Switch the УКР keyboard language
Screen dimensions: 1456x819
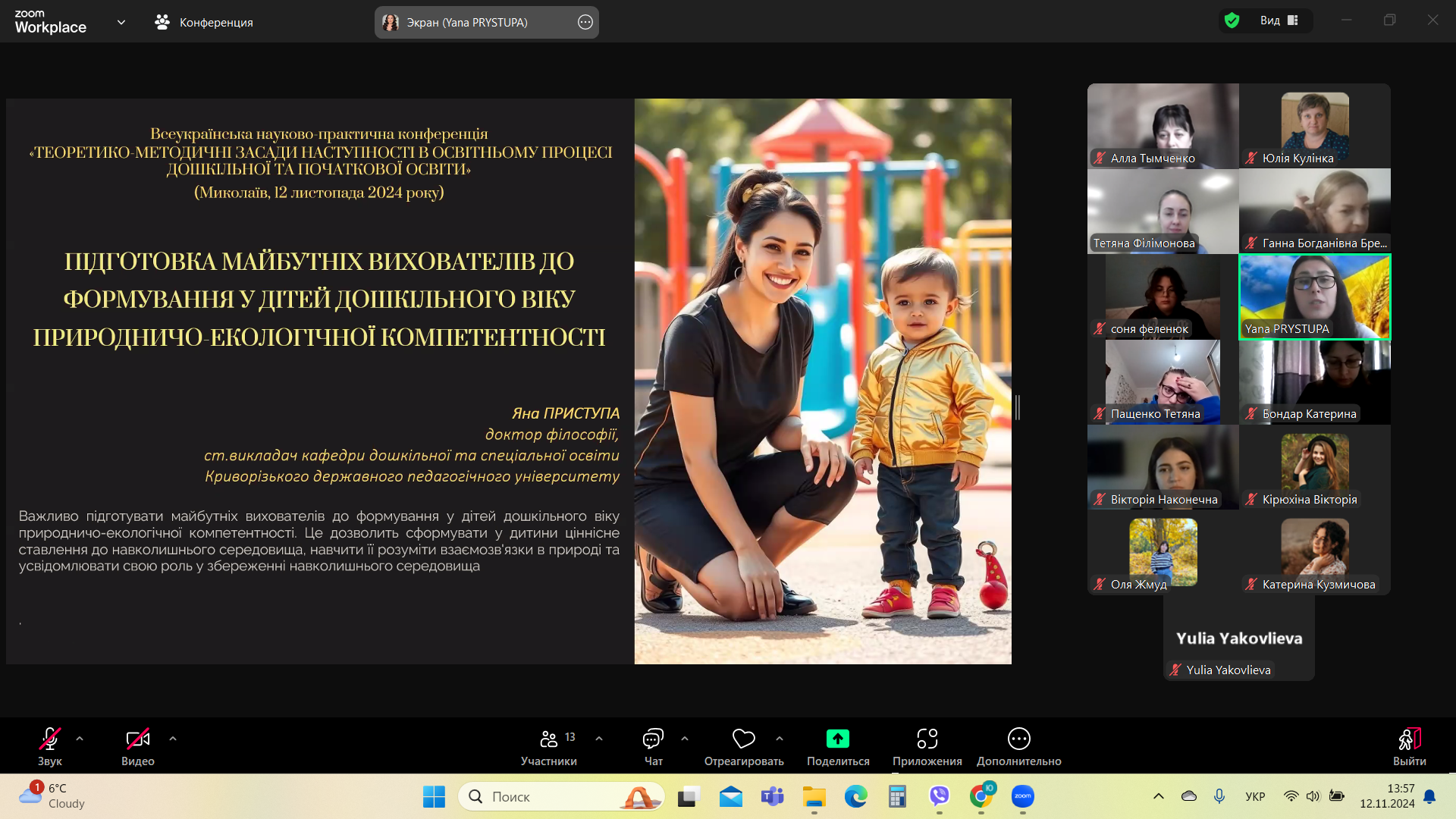pyautogui.click(x=1255, y=796)
